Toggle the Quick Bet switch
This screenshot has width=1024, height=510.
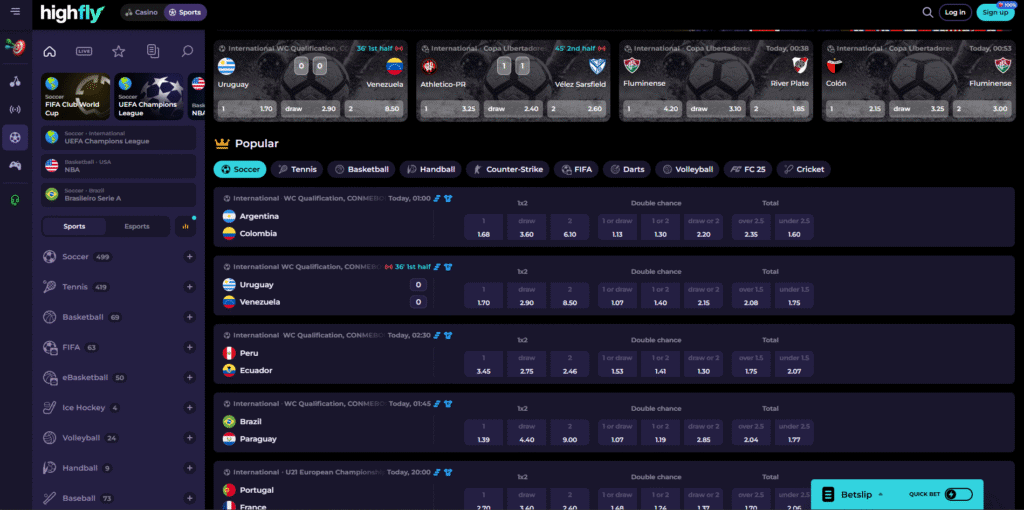pyautogui.click(x=958, y=494)
